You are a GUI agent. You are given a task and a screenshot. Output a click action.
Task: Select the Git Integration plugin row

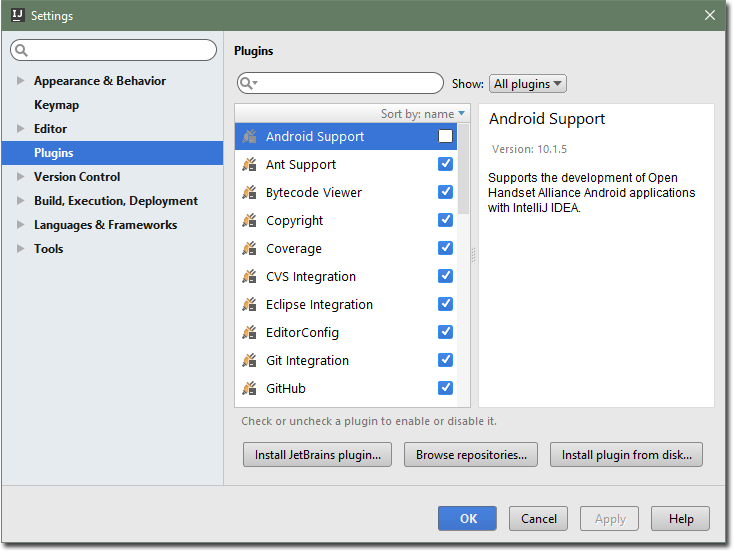pyautogui.click(x=346, y=361)
